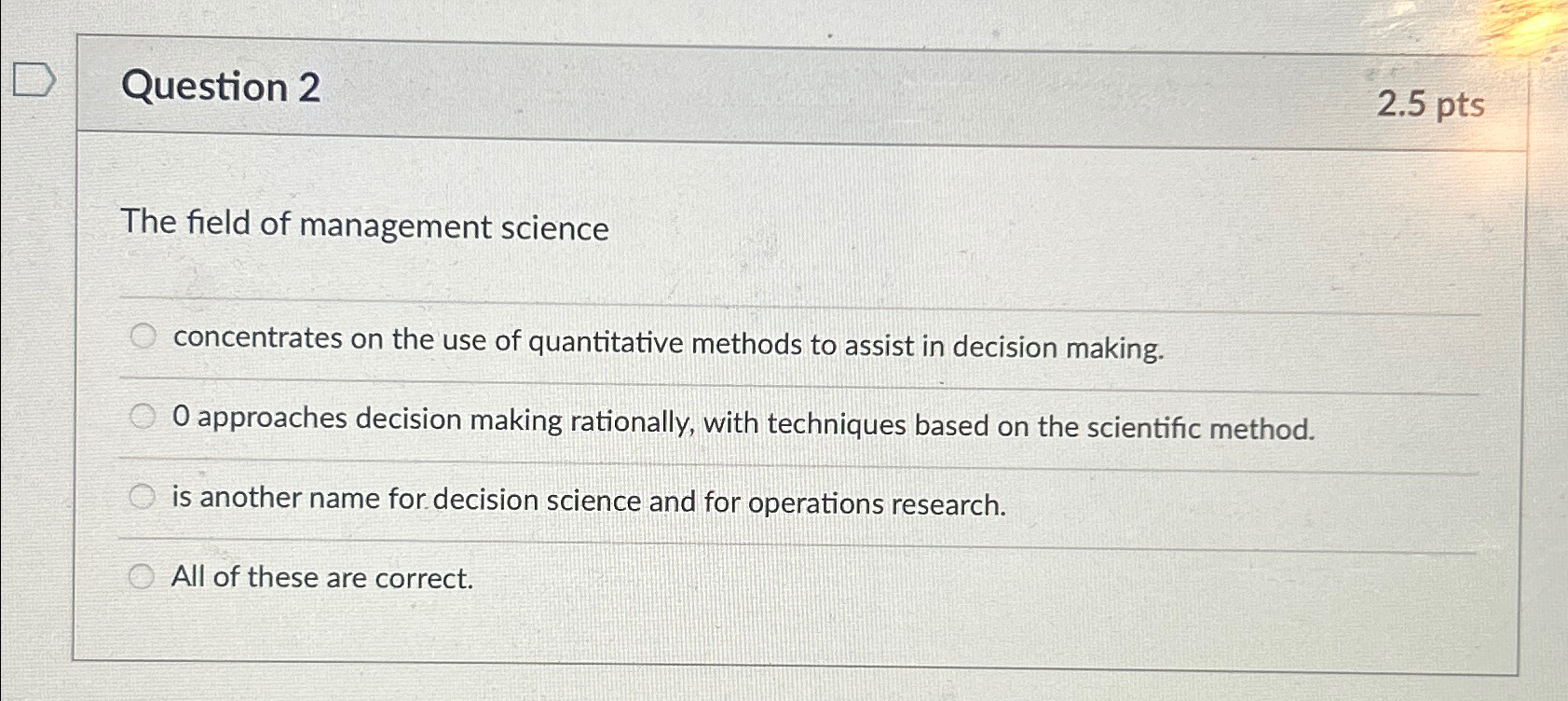Click the 'All of these are correct' answer text
This screenshot has height=701, width=1568.
(321, 578)
